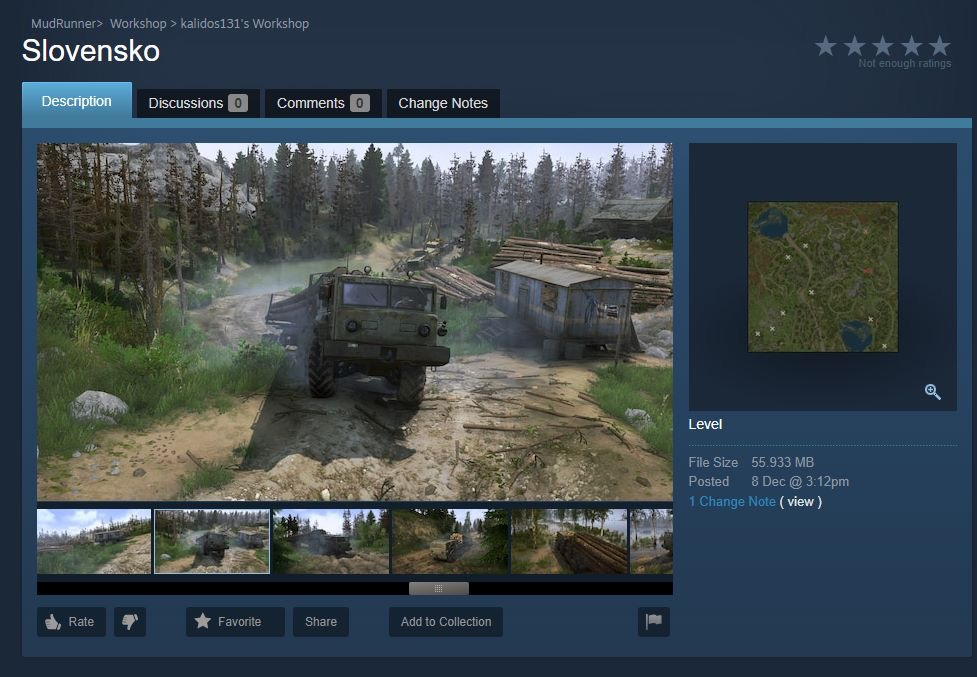Select the Description tab
The image size is (977, 677).
point(77,101)
